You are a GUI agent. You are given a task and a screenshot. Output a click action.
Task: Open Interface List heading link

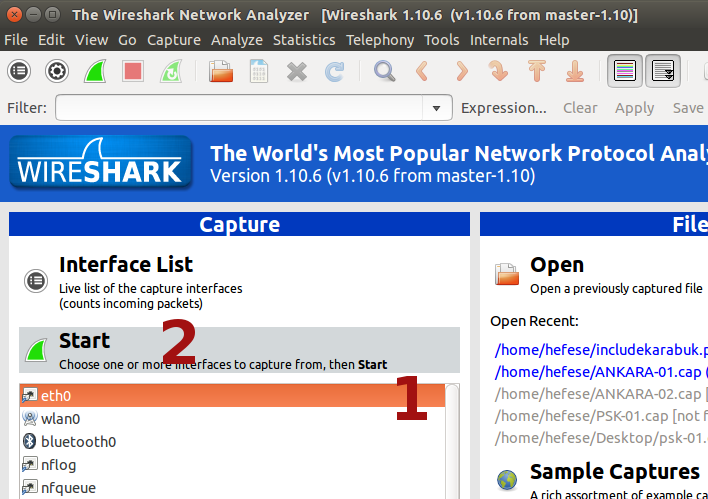[x=126, y=265]
